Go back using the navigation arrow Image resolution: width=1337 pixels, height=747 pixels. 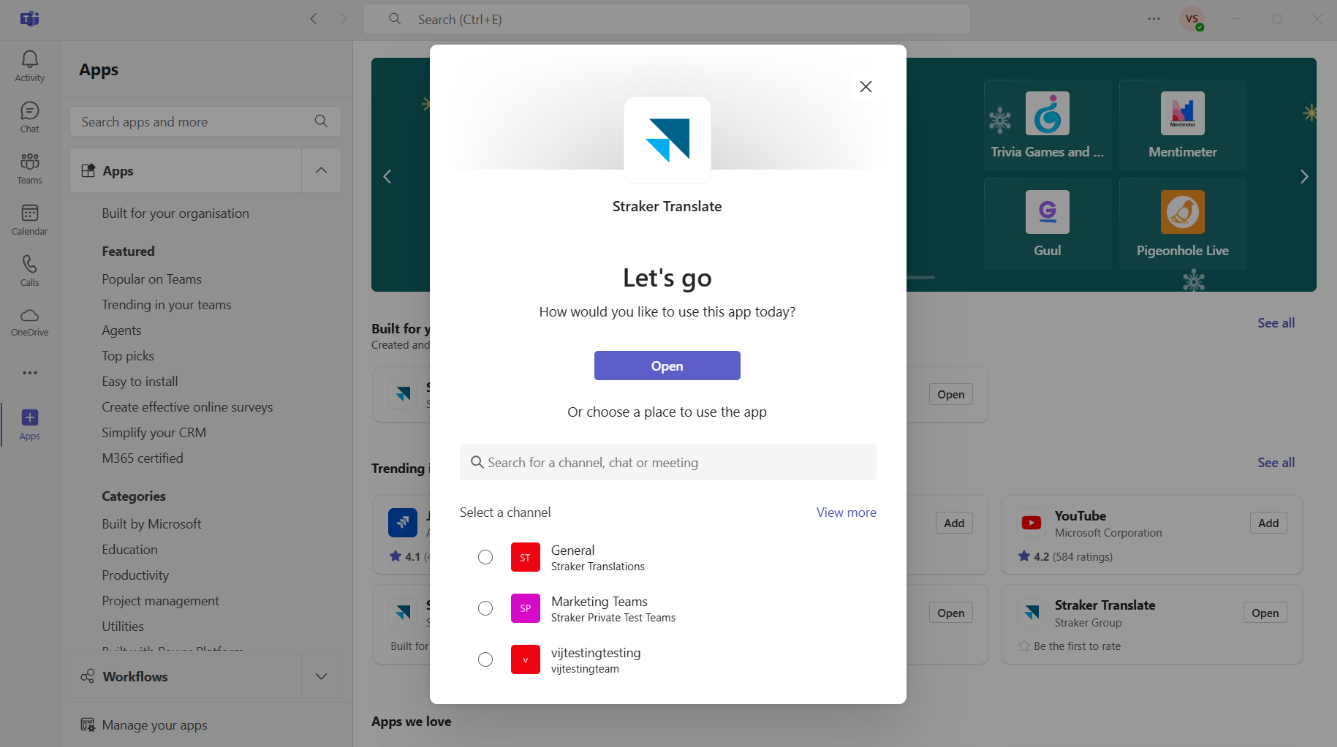(314, 19)
